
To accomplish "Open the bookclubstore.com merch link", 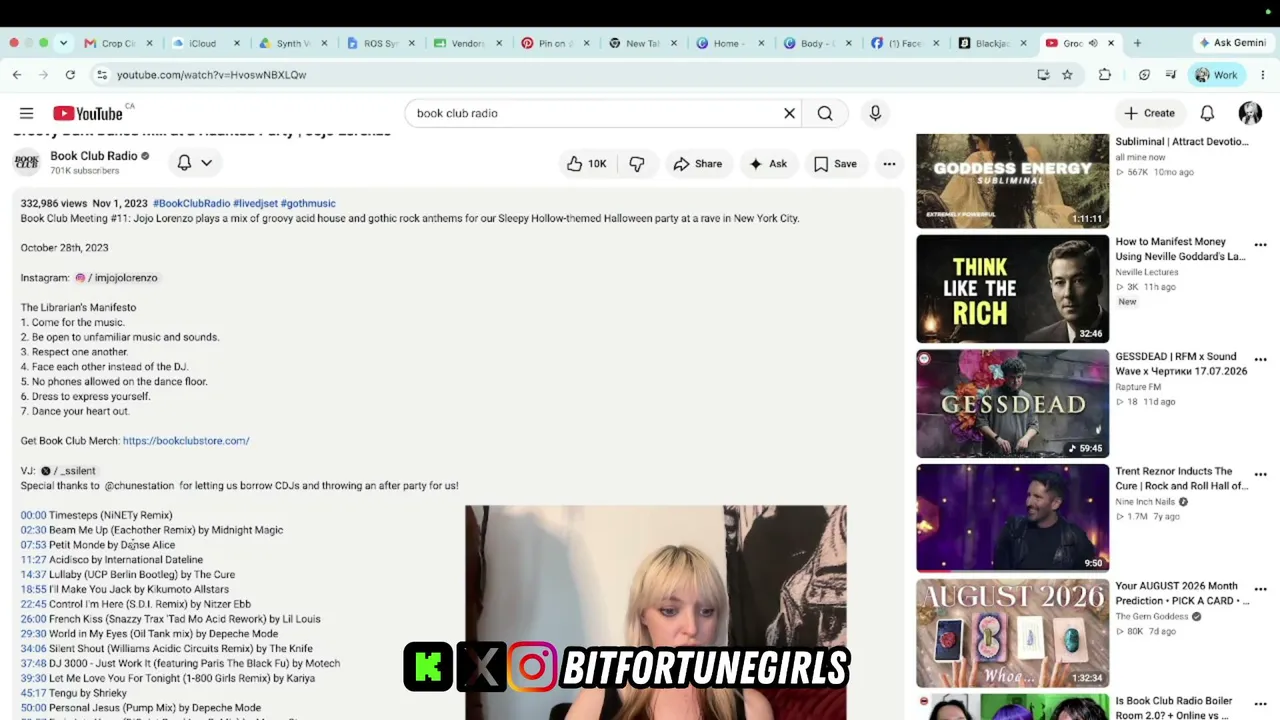I will 186,441.
